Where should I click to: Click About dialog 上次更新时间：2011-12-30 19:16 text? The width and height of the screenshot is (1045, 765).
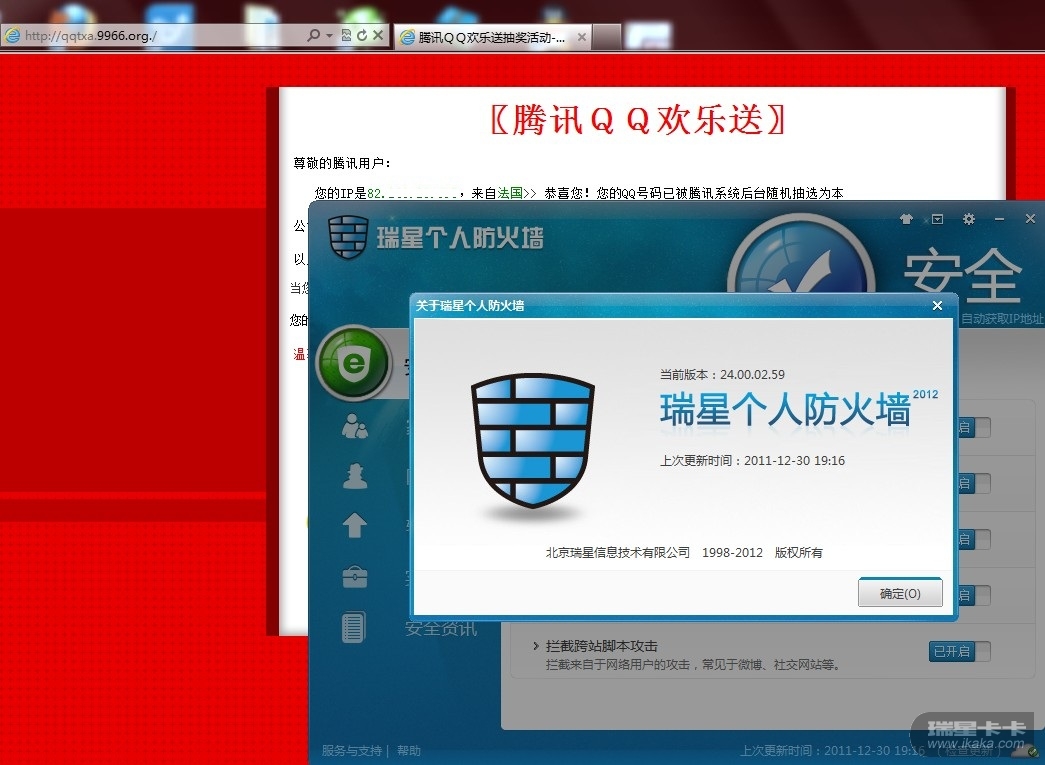752,460
